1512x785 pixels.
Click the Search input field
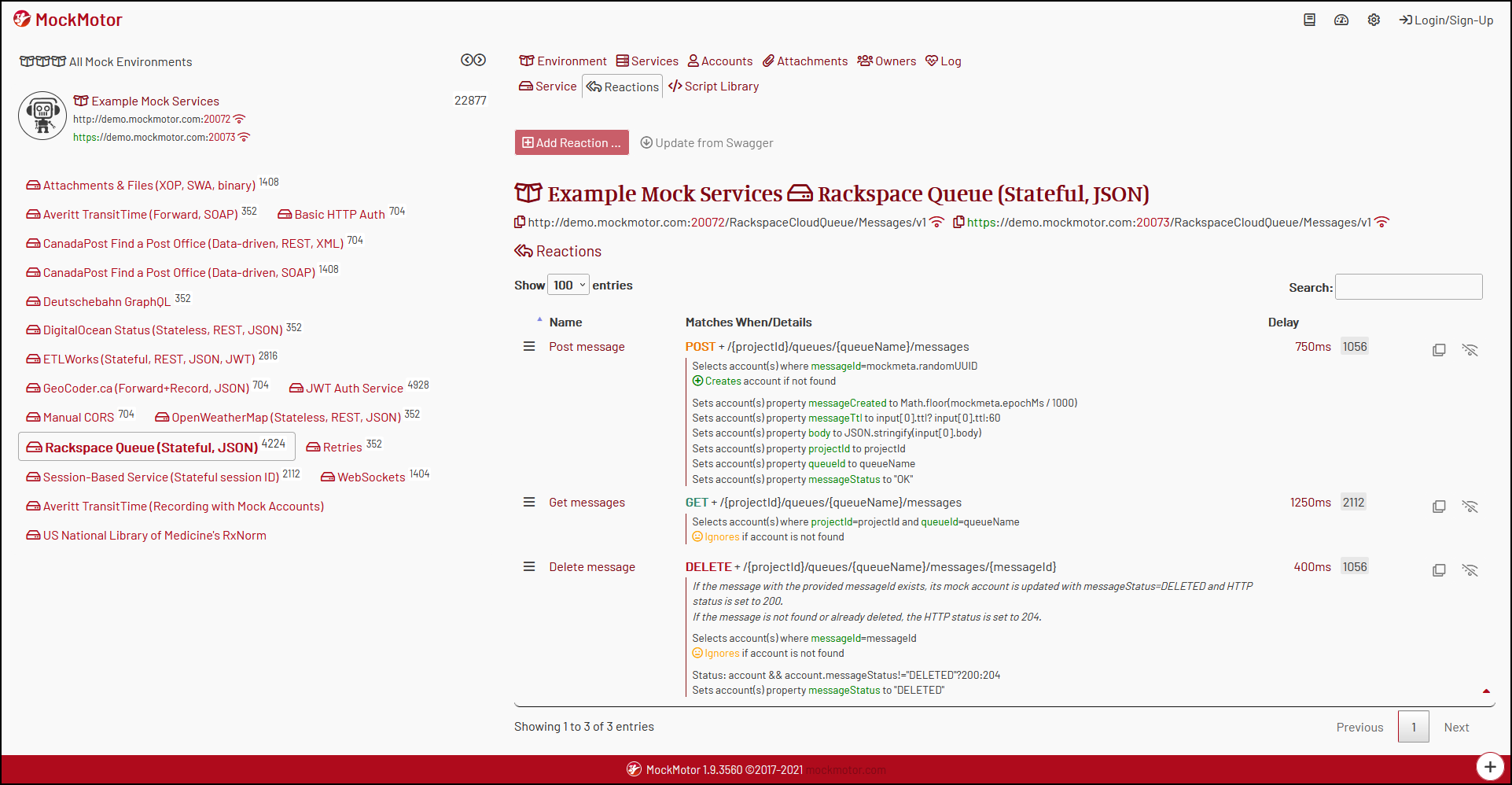(x=1409, y=287)
